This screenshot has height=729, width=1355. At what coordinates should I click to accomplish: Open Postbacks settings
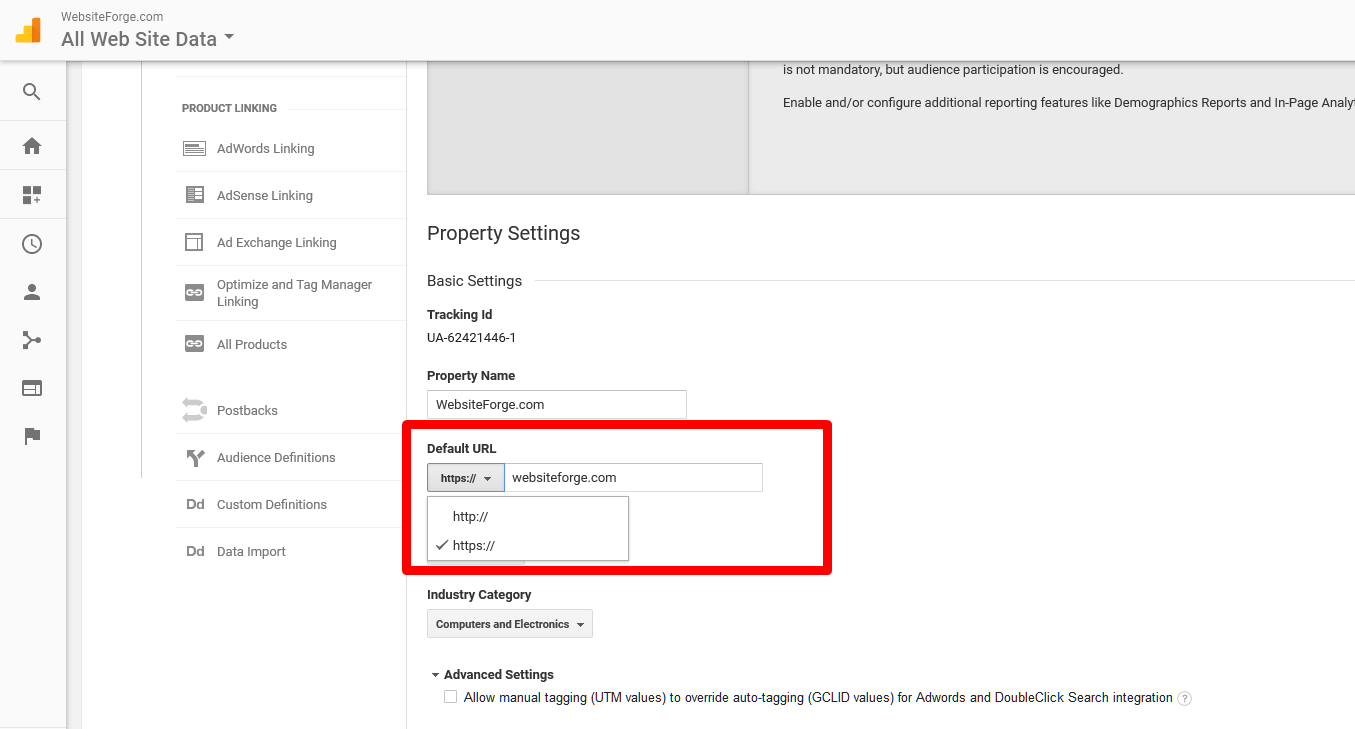(247, 411)
